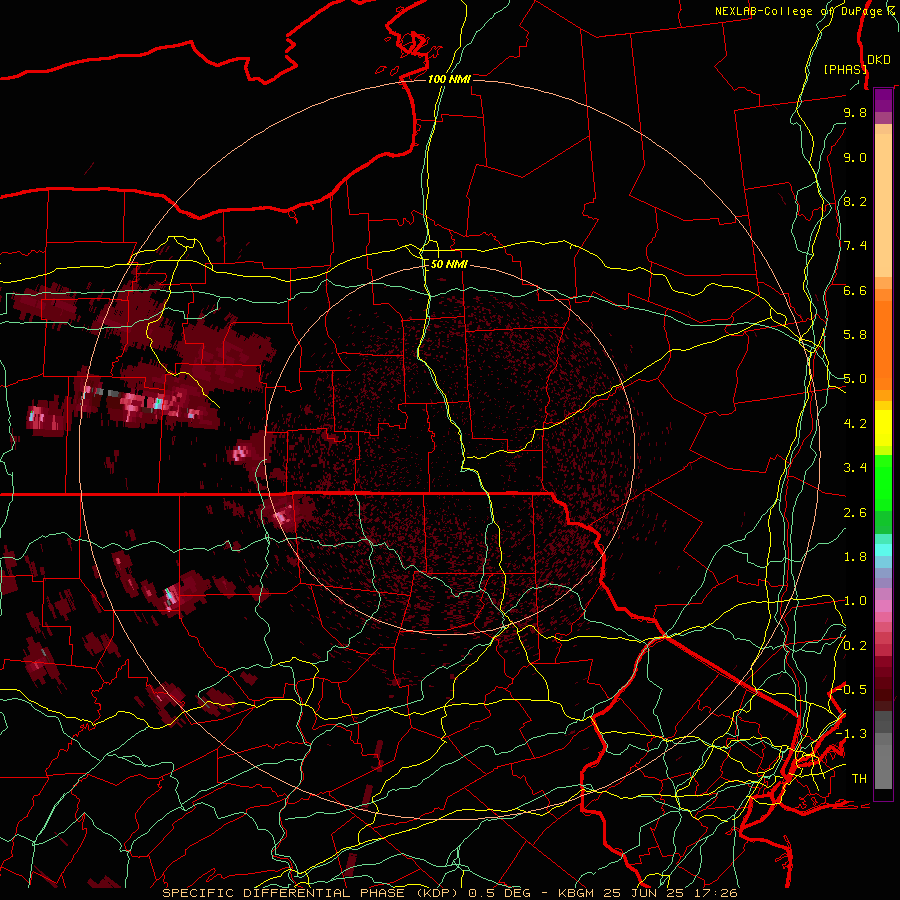Click the 8.2 value on the color scale
The image size is (900, 900).
coord(855,201)
